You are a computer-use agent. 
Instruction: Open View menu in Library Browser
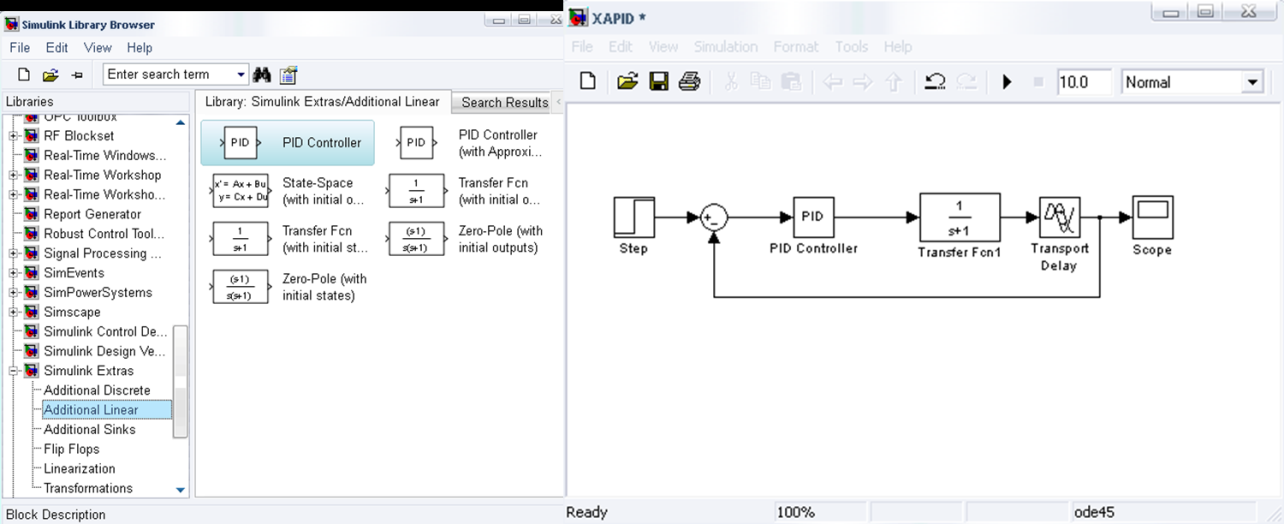[98, 48]
